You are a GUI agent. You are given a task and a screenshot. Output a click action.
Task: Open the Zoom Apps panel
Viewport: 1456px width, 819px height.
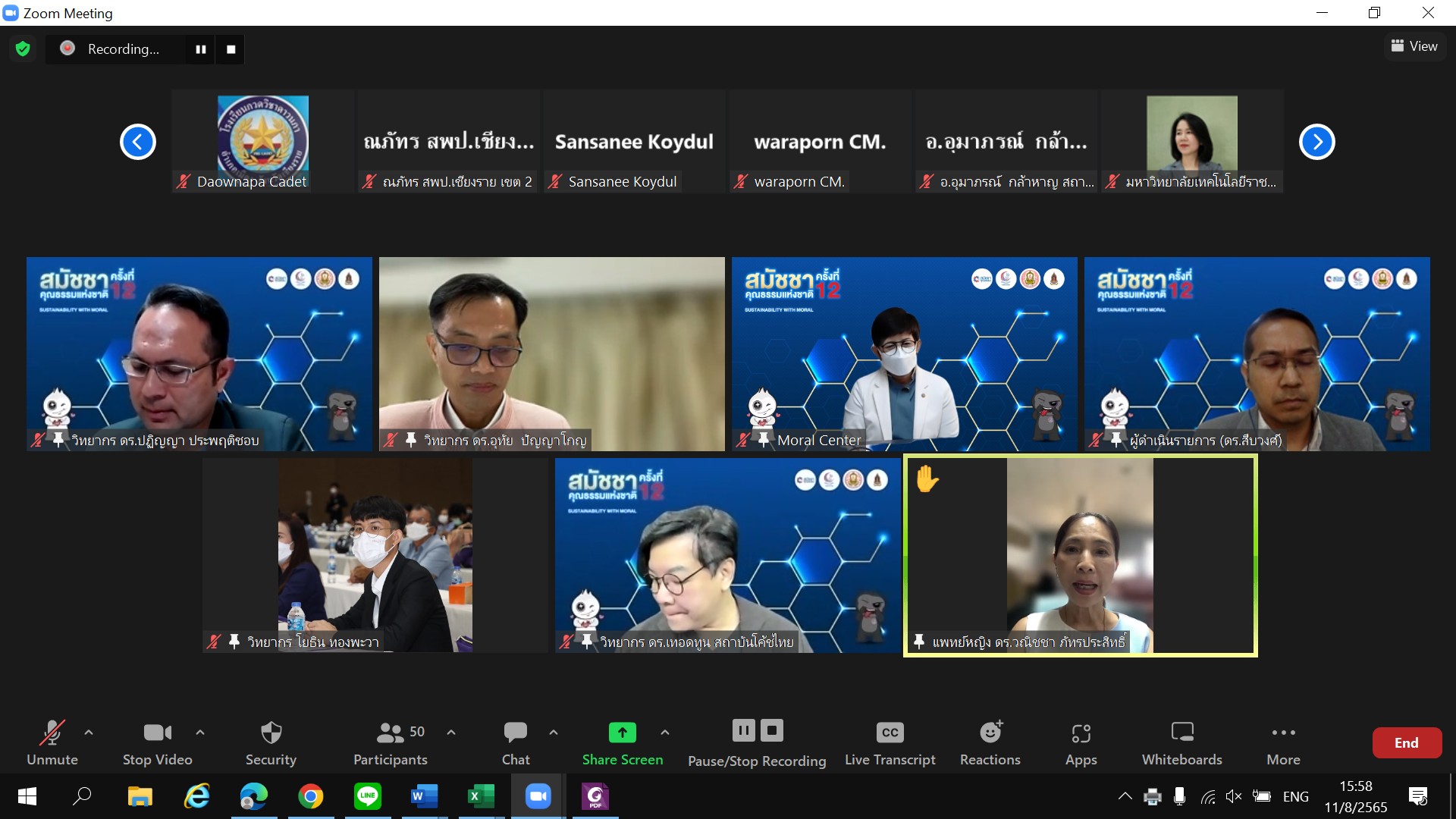pyautogui.click(x=1081, y=742)
